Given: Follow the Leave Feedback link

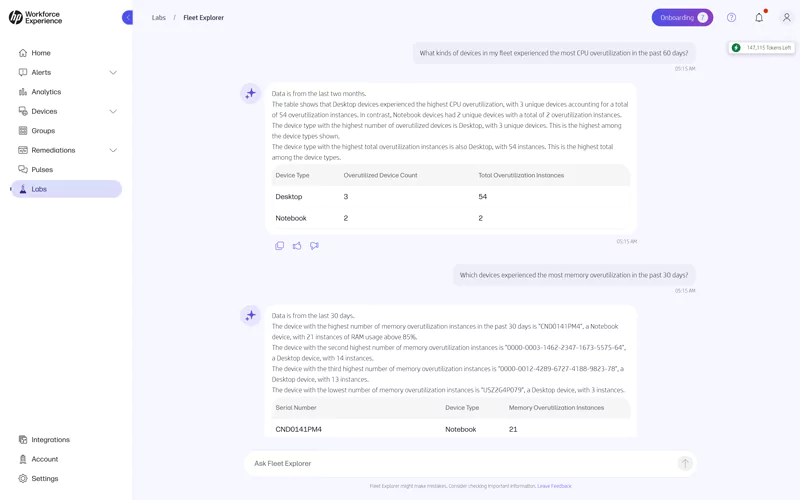Looking at the screenshot, I should 554,486.
